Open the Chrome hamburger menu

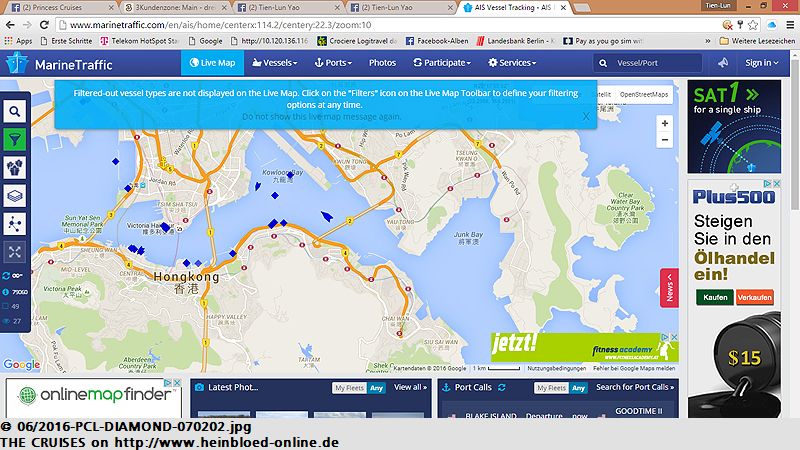(790, 24)
